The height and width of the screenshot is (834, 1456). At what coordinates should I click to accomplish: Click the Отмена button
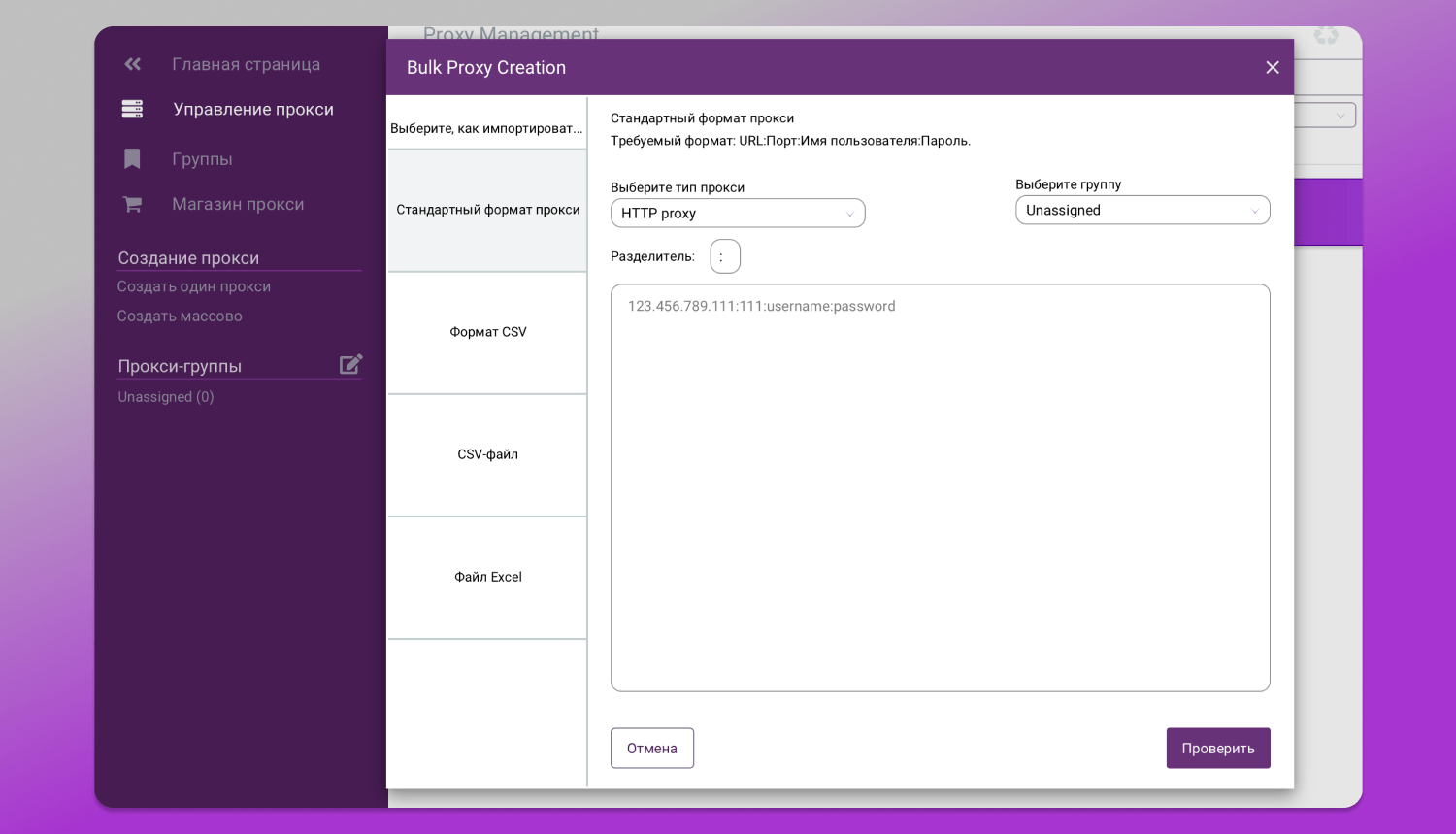coord(652,749)
